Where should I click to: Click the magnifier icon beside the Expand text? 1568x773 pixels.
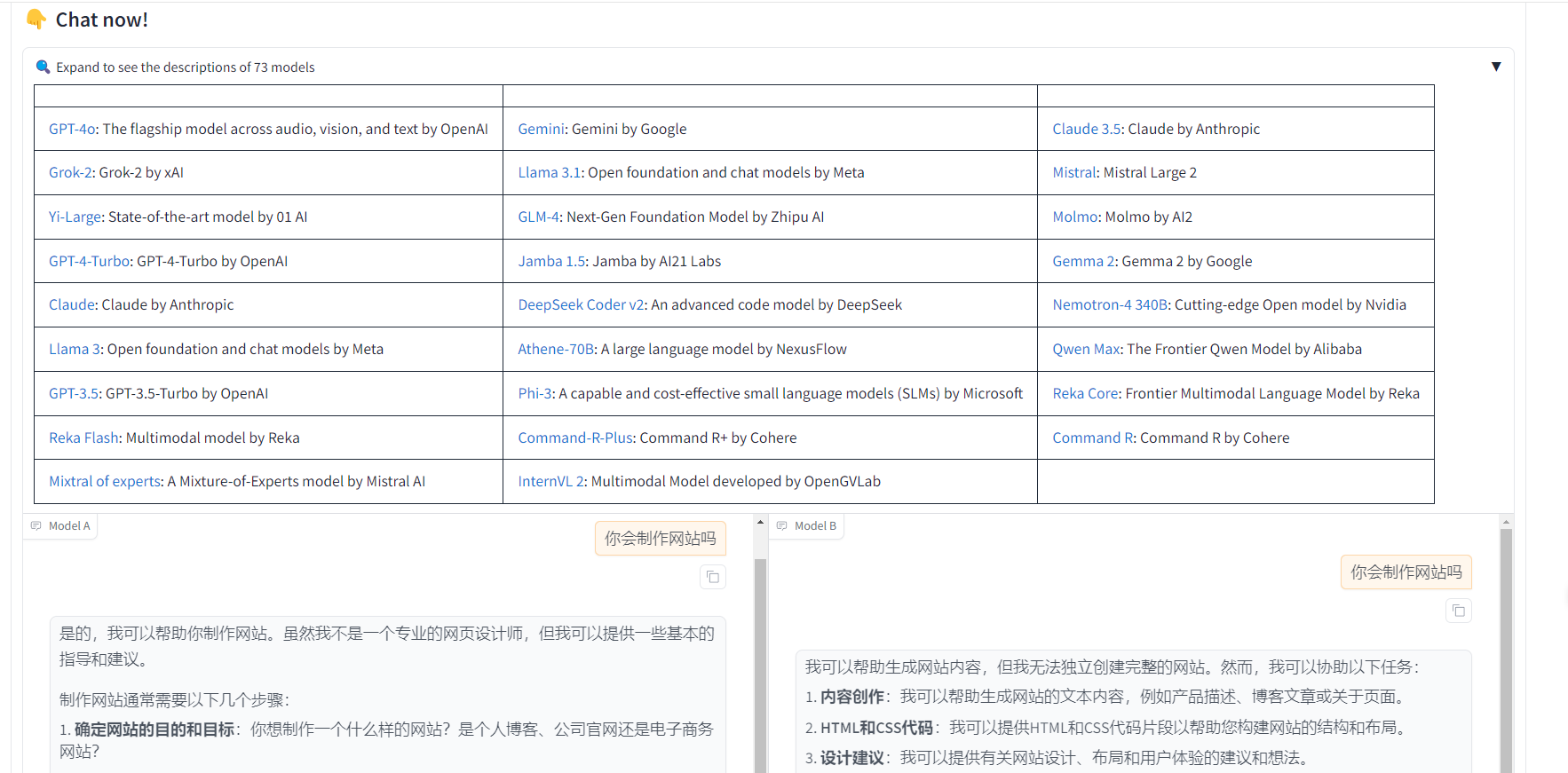coord(43,67)
